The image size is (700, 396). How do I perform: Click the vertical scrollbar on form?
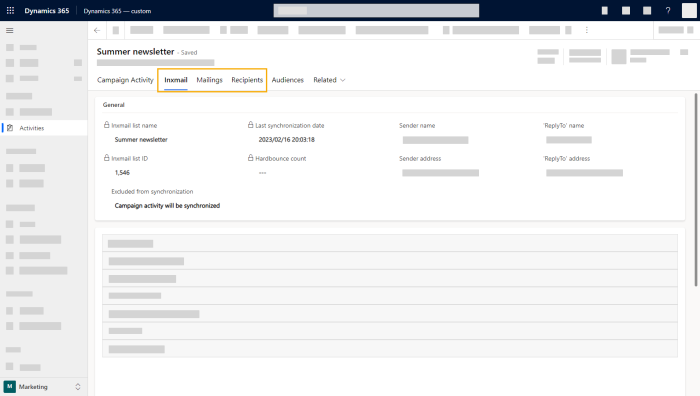pyautogui.click(x=696, y=190)
